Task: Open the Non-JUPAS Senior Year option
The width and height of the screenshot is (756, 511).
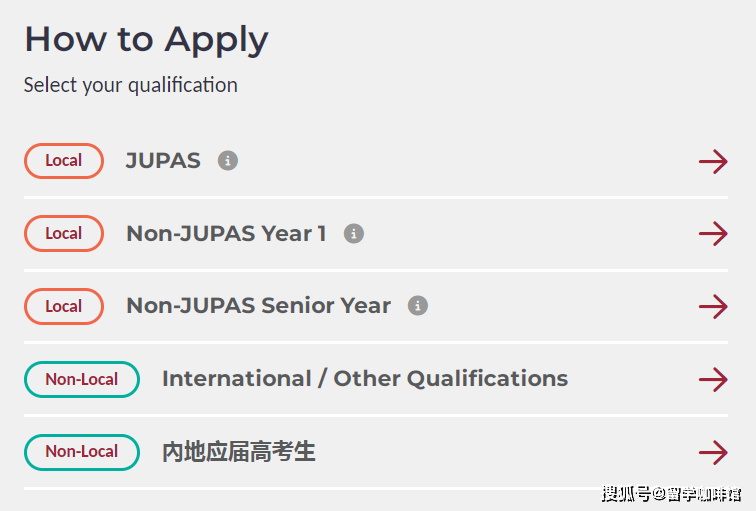Action: [258, 306]
